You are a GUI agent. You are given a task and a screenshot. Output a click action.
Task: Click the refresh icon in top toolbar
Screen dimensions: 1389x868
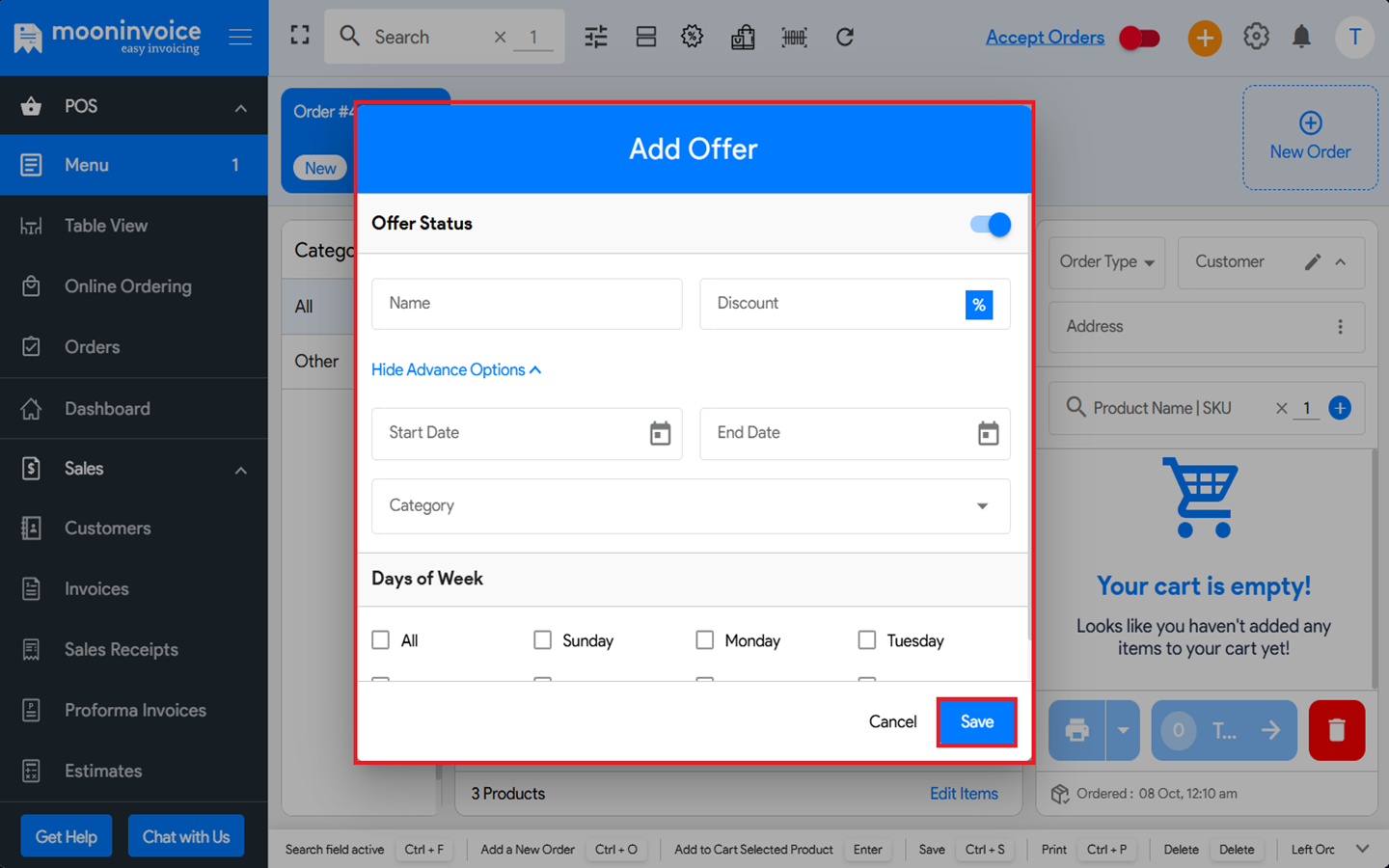(x=845, y=38)
